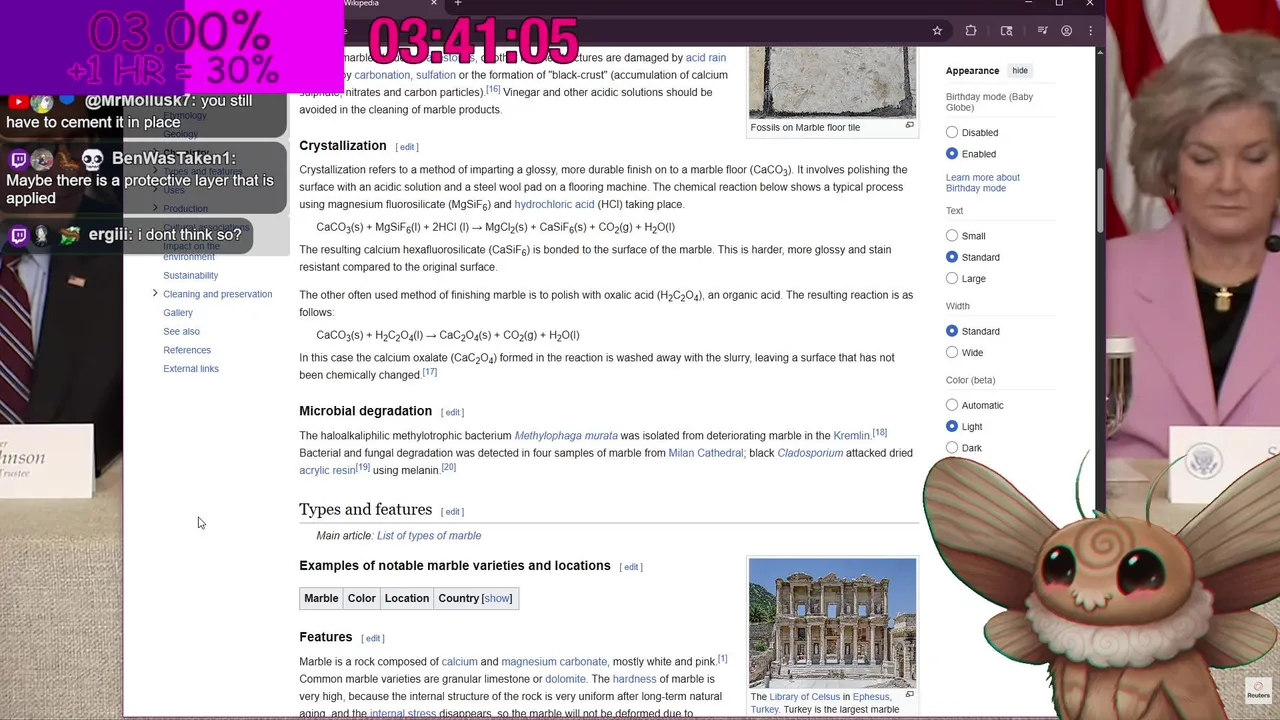Select Standard width option
Viewport: 1280px width, 720px height.
(952, 331)
